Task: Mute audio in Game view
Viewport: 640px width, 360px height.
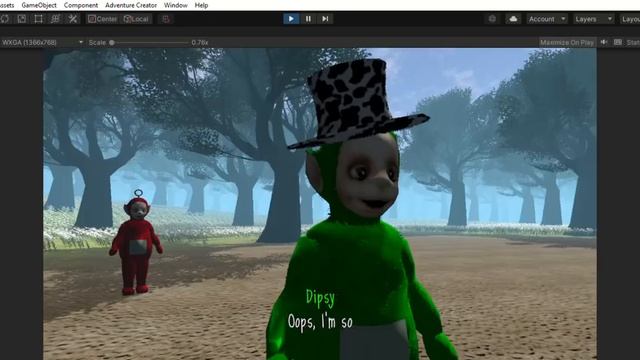Action: [x=604, y=42]
